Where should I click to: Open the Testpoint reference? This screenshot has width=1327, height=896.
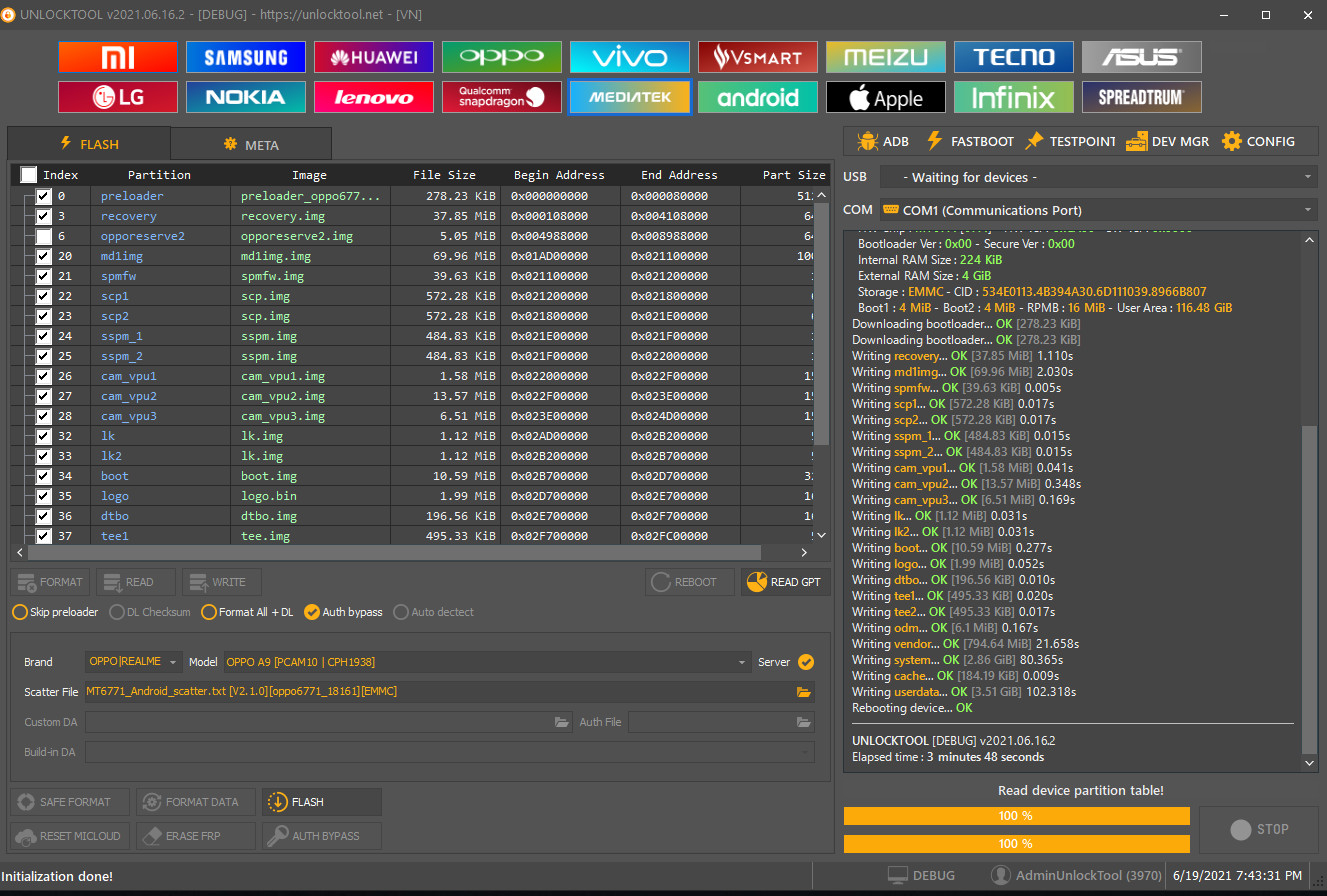point(1070,141)
